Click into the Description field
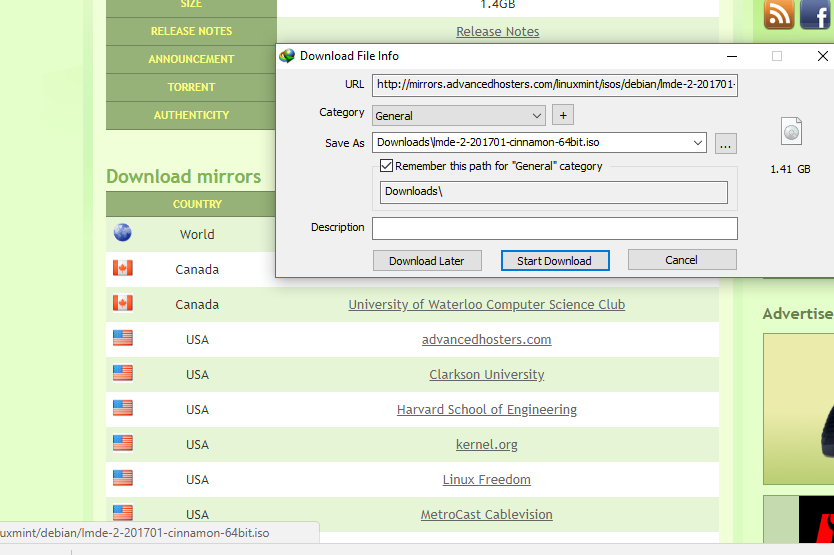 [555, 228]
